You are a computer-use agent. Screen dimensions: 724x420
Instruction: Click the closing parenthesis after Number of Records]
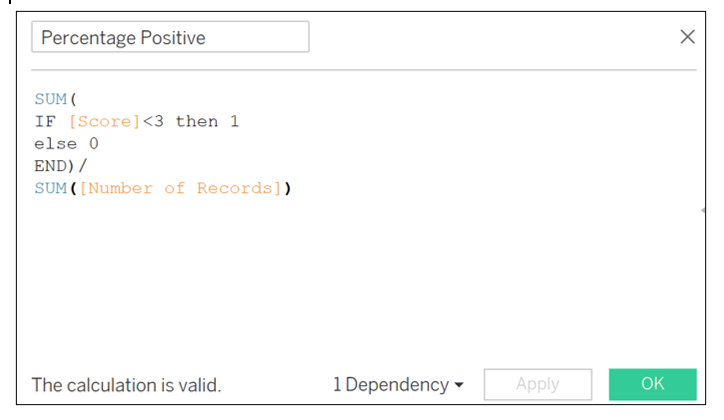tap(288, 188)
